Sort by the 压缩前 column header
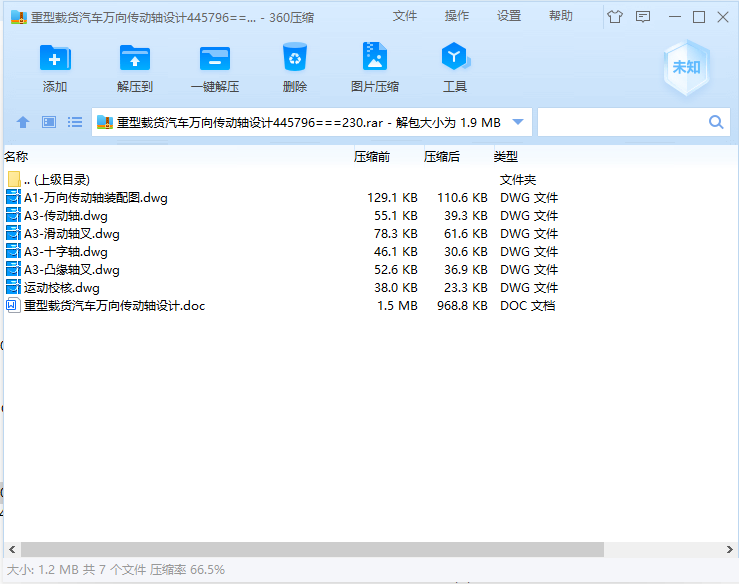 click(372, 156)
